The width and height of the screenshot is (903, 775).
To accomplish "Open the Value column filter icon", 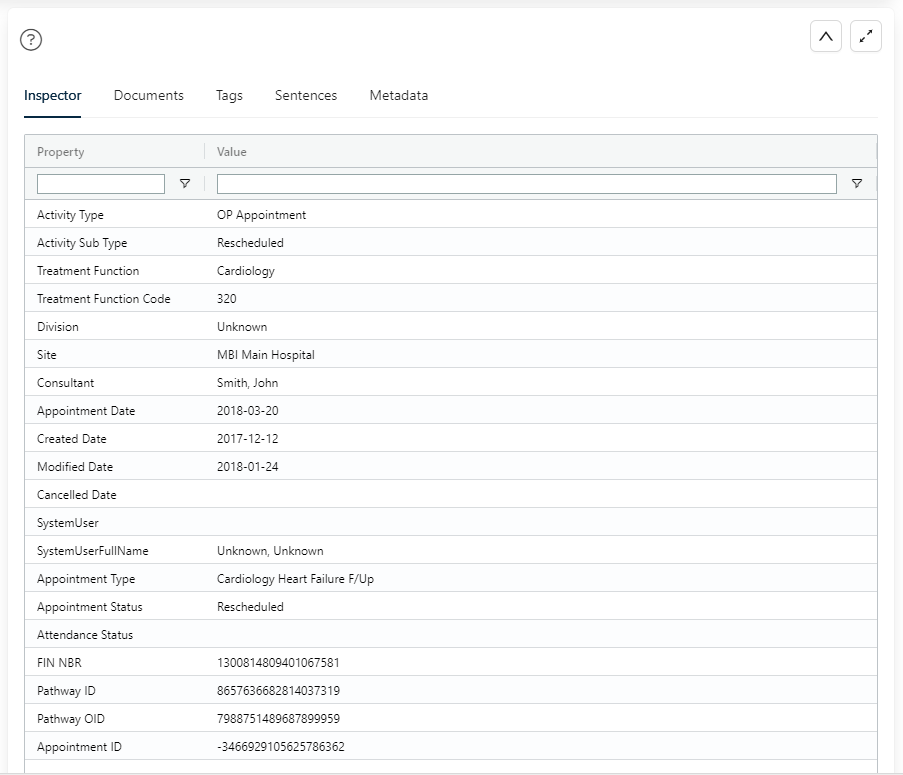I will (856, 184).
